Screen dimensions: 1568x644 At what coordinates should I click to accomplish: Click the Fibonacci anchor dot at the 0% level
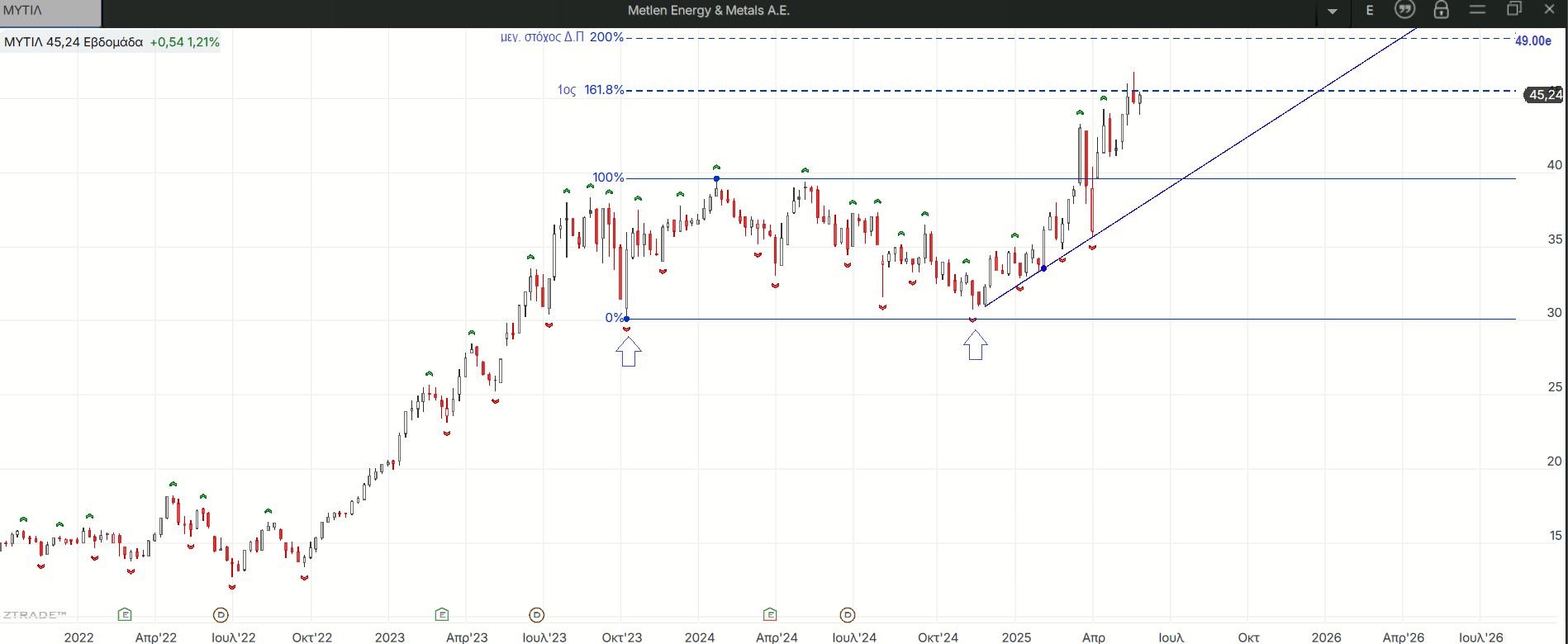(626, 319)
